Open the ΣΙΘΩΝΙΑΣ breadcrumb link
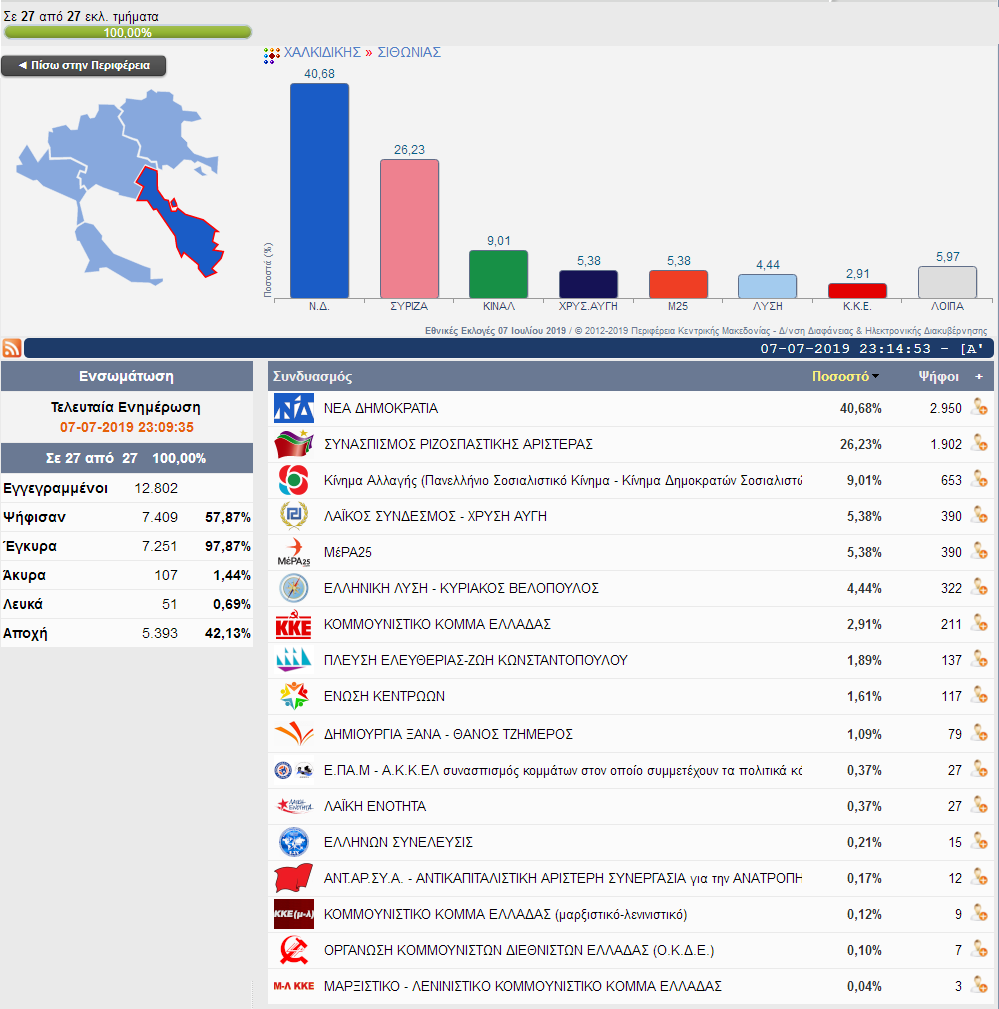 tap(409, 52)
